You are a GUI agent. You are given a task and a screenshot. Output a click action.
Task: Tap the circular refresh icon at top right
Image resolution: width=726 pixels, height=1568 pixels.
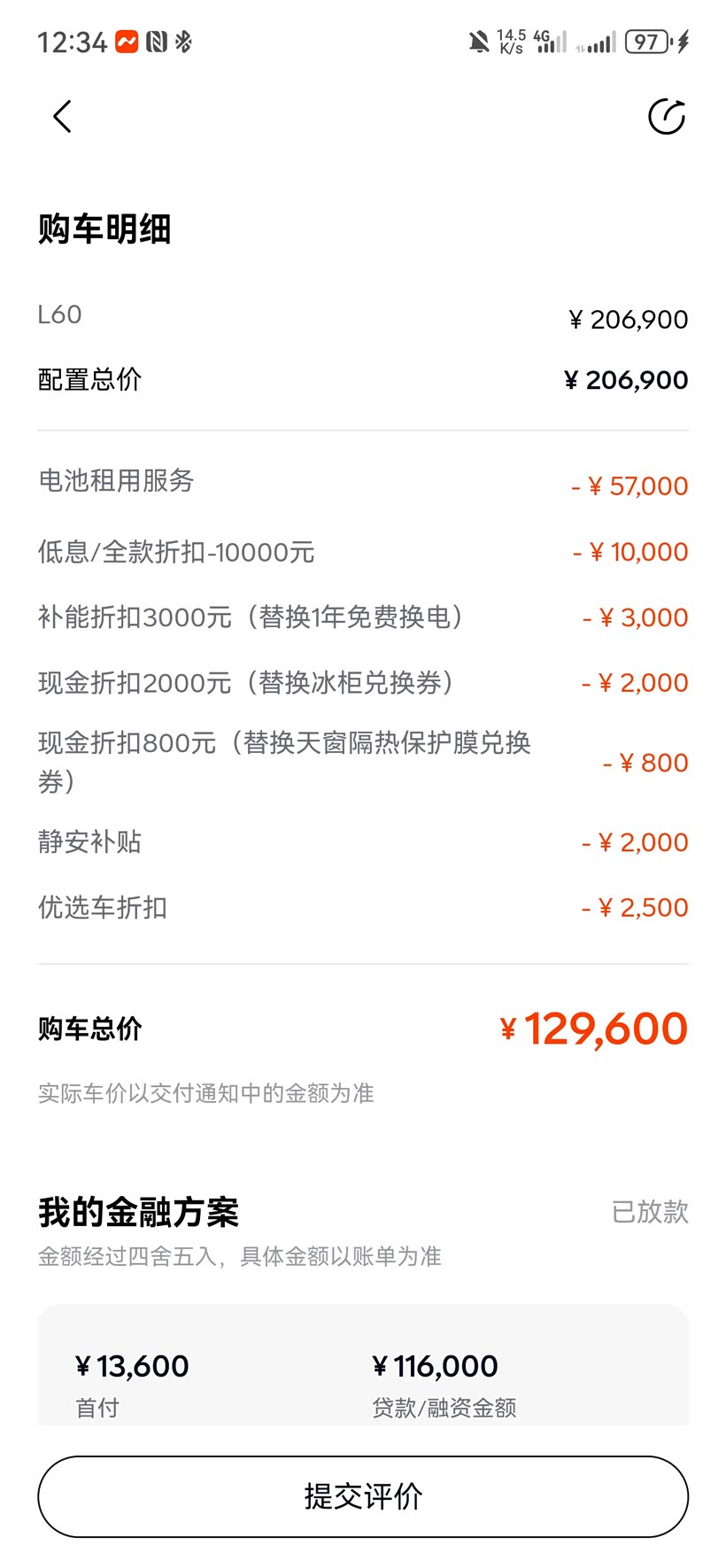(x=667, y=117)
